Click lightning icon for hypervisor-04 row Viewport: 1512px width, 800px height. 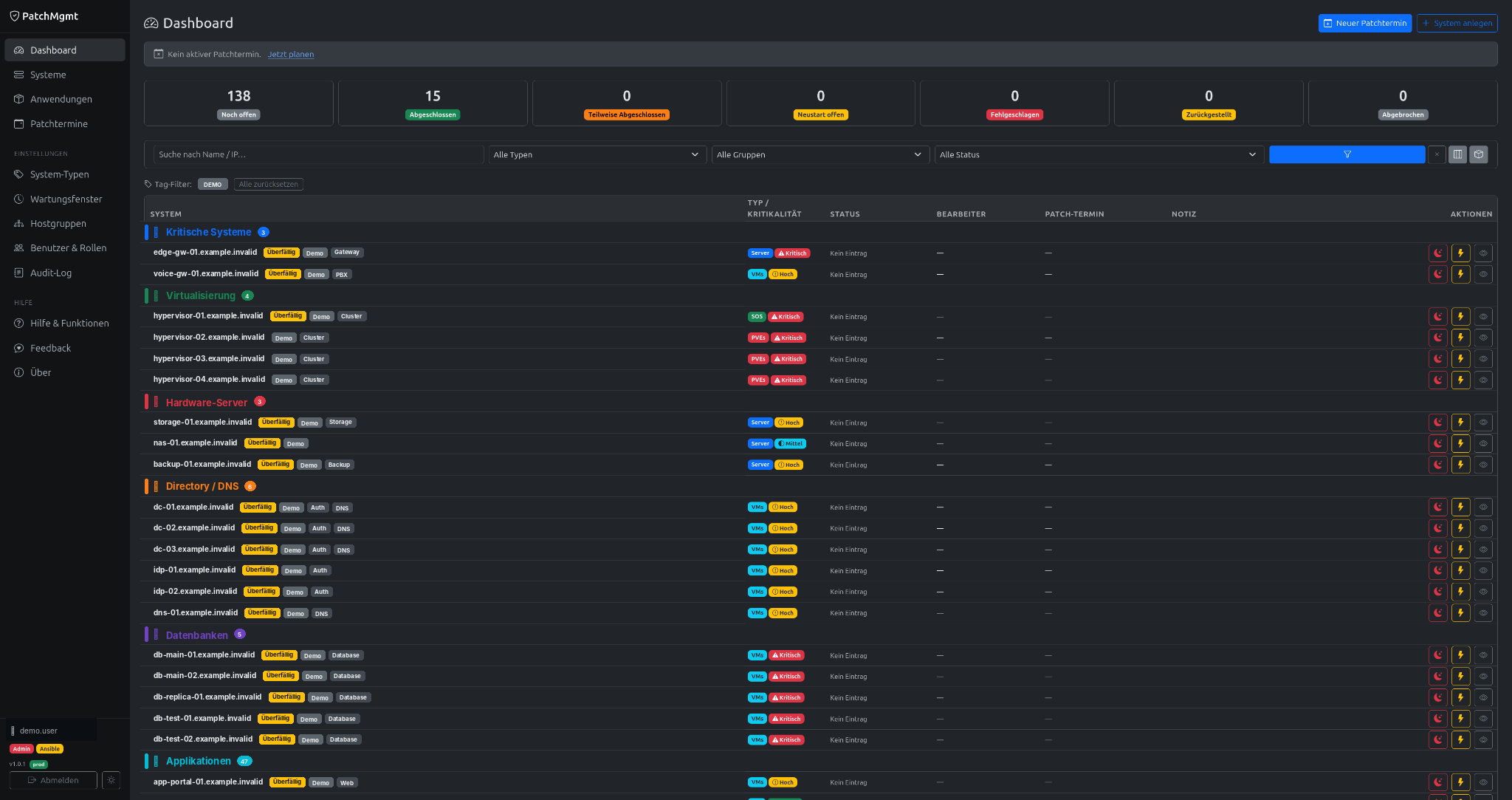[x=1460, y=380]
